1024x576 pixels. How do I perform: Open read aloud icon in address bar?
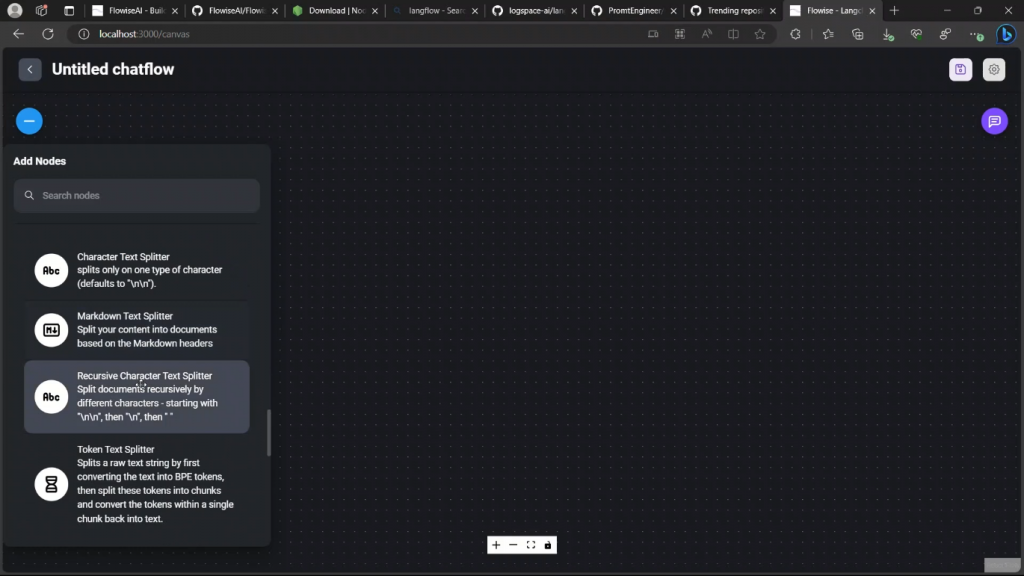click(x=707, y=34)
